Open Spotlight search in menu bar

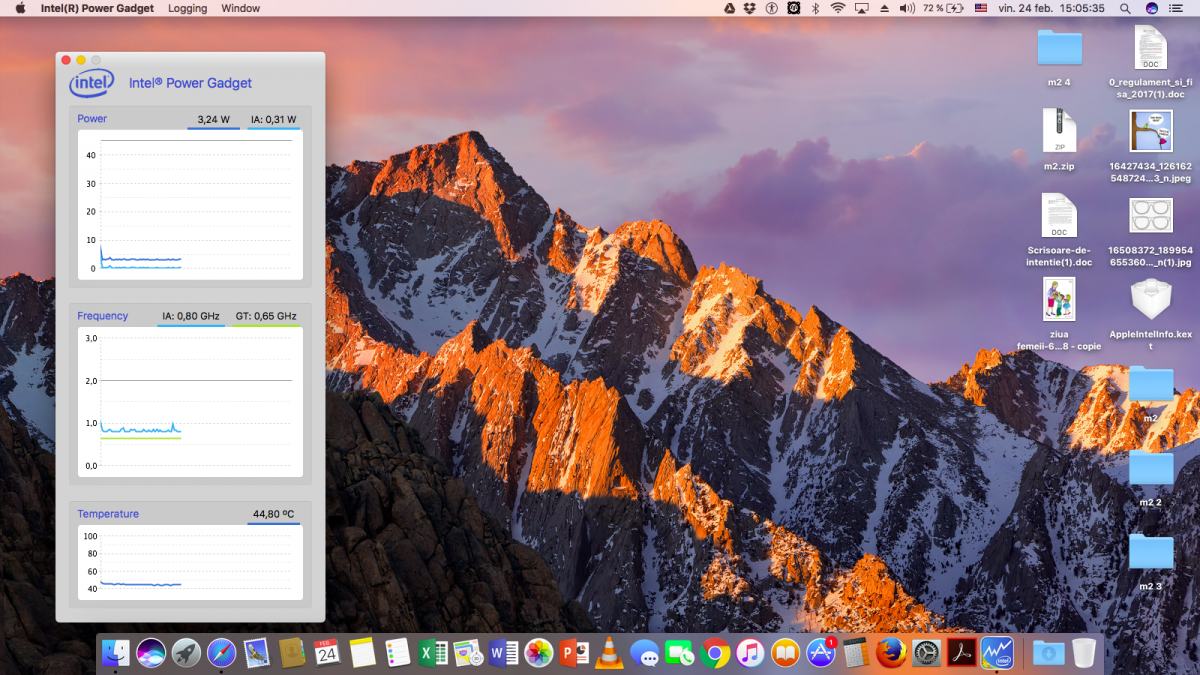1125,8
